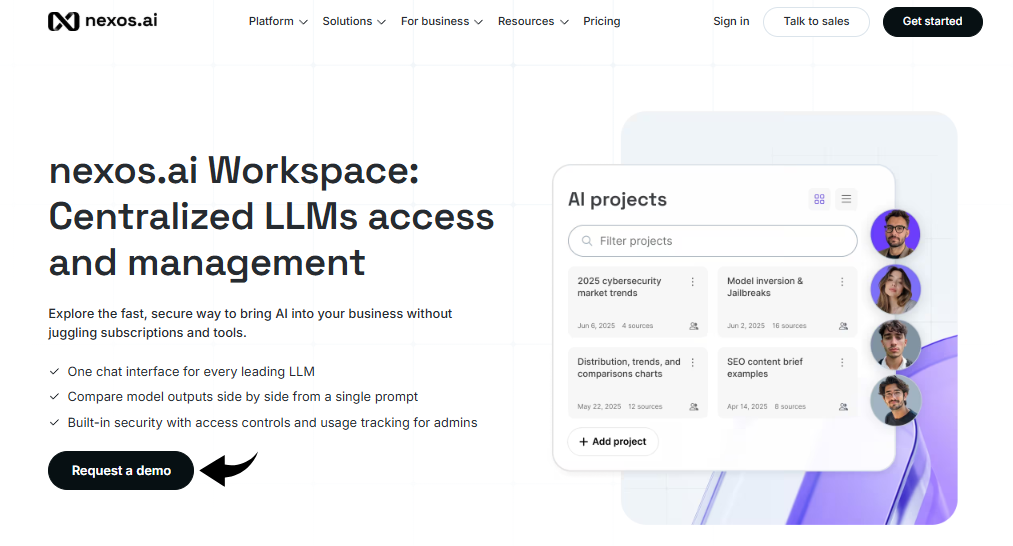Open Distribution, trends, and comparisons charts project

[x=638, y=383]
